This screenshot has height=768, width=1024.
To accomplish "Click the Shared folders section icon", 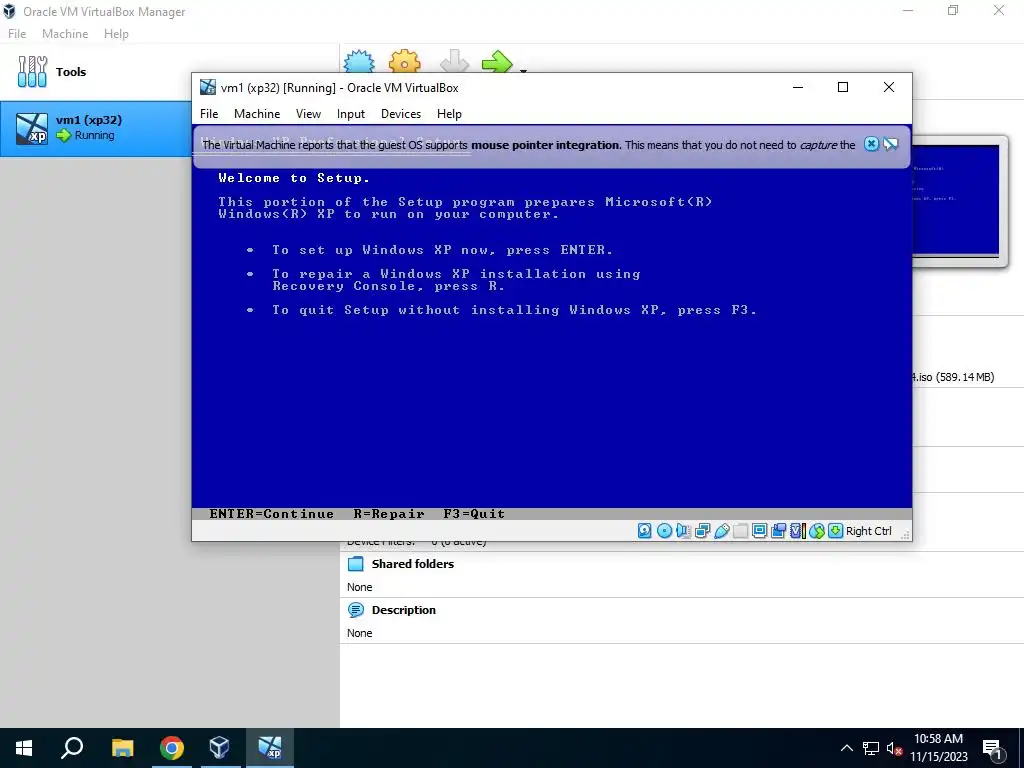I will pyautogui.click(x=356, y=564).
